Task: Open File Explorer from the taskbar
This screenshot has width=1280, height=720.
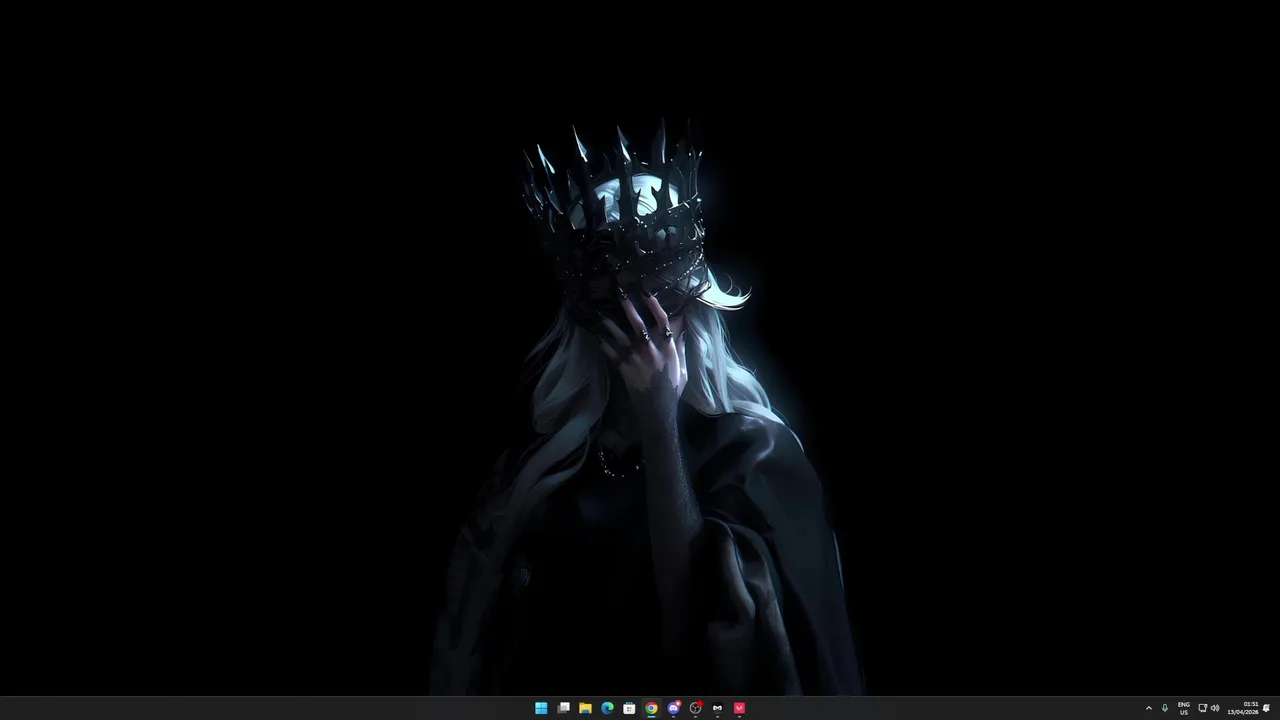Action: [x=585, y=708]
